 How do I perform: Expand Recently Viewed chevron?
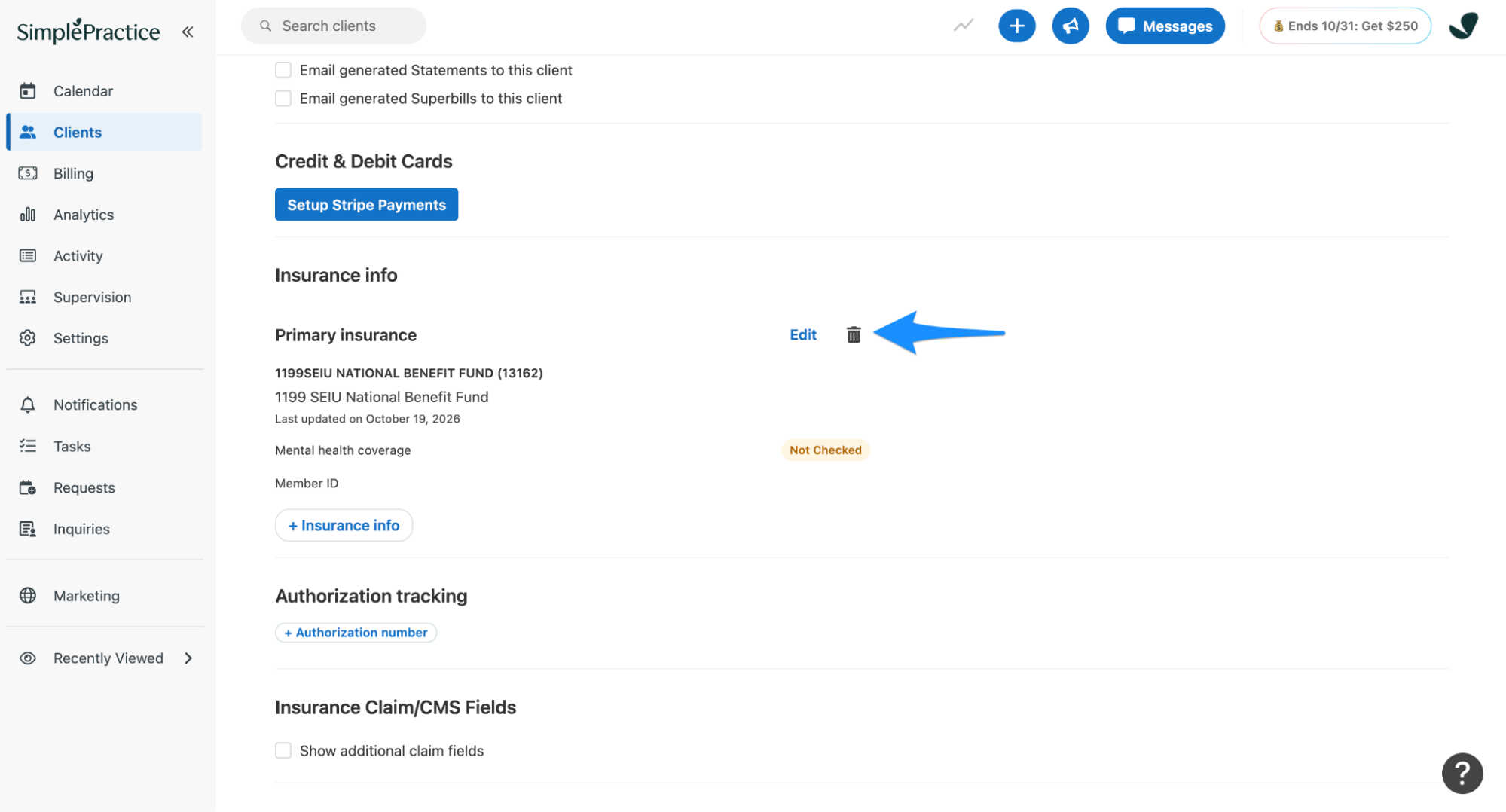(x=188, y=658)
